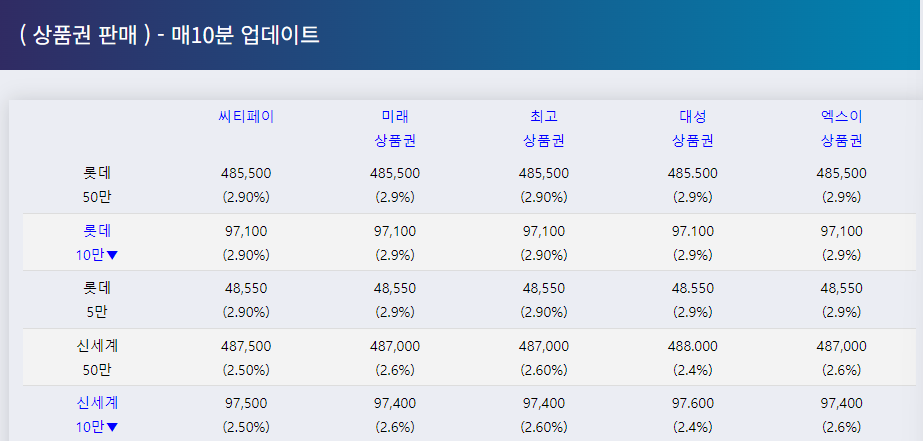Viewport: 923px width, 441px height.
Task: Open the 씨티페이 vendor link
Action: [246, 117]
